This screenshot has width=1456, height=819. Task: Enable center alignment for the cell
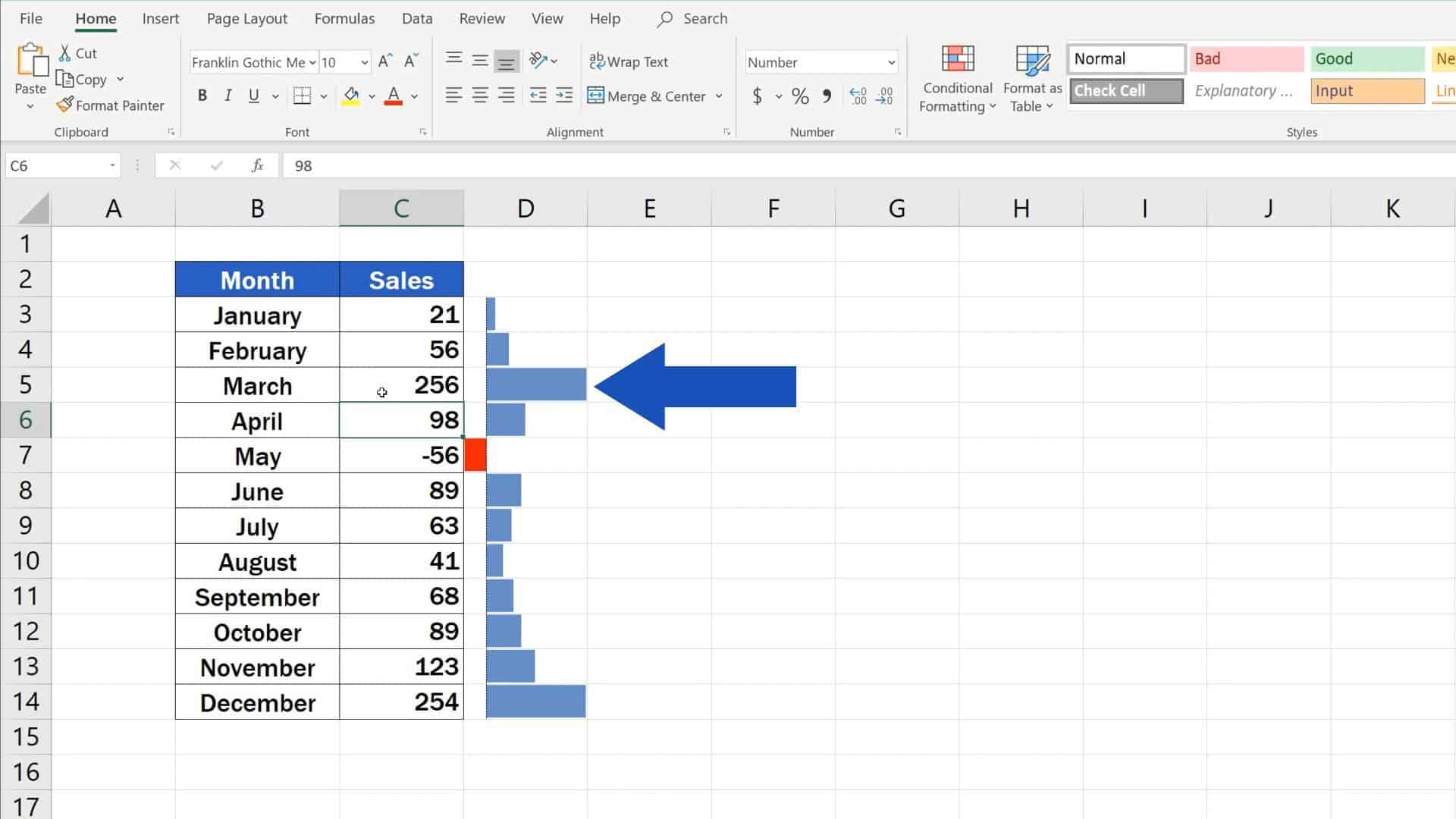pyautogui.click(x=479, y=96)
